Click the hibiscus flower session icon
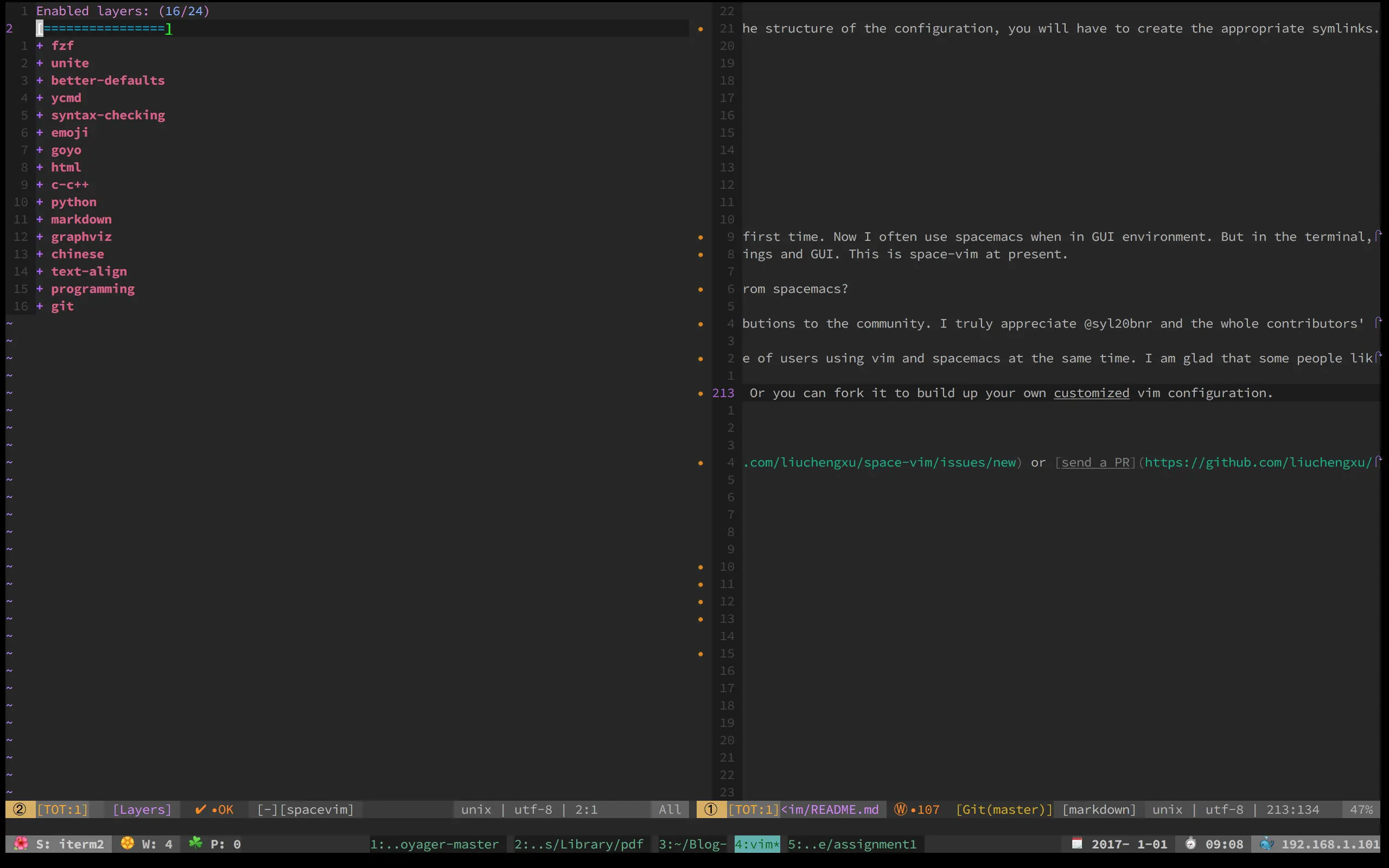 pos(21,844)
